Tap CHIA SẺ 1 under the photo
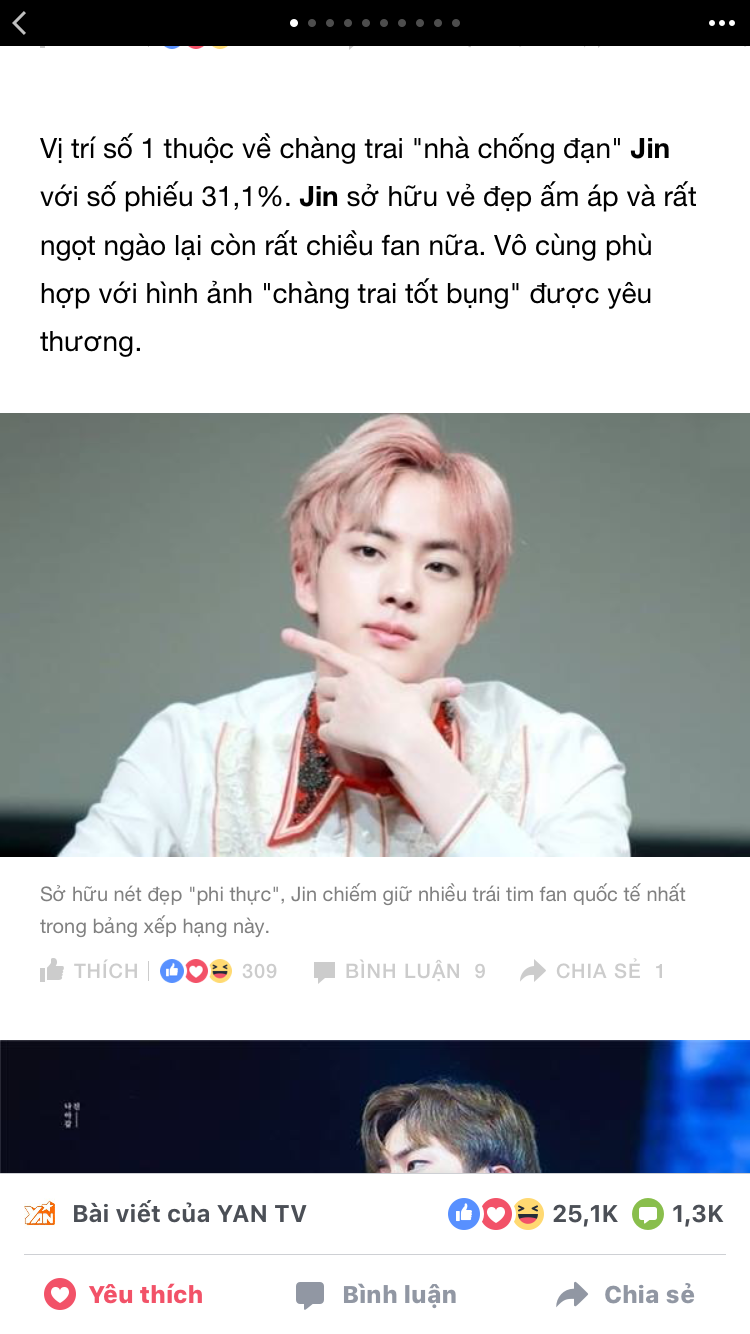 (x=593, y=971)
